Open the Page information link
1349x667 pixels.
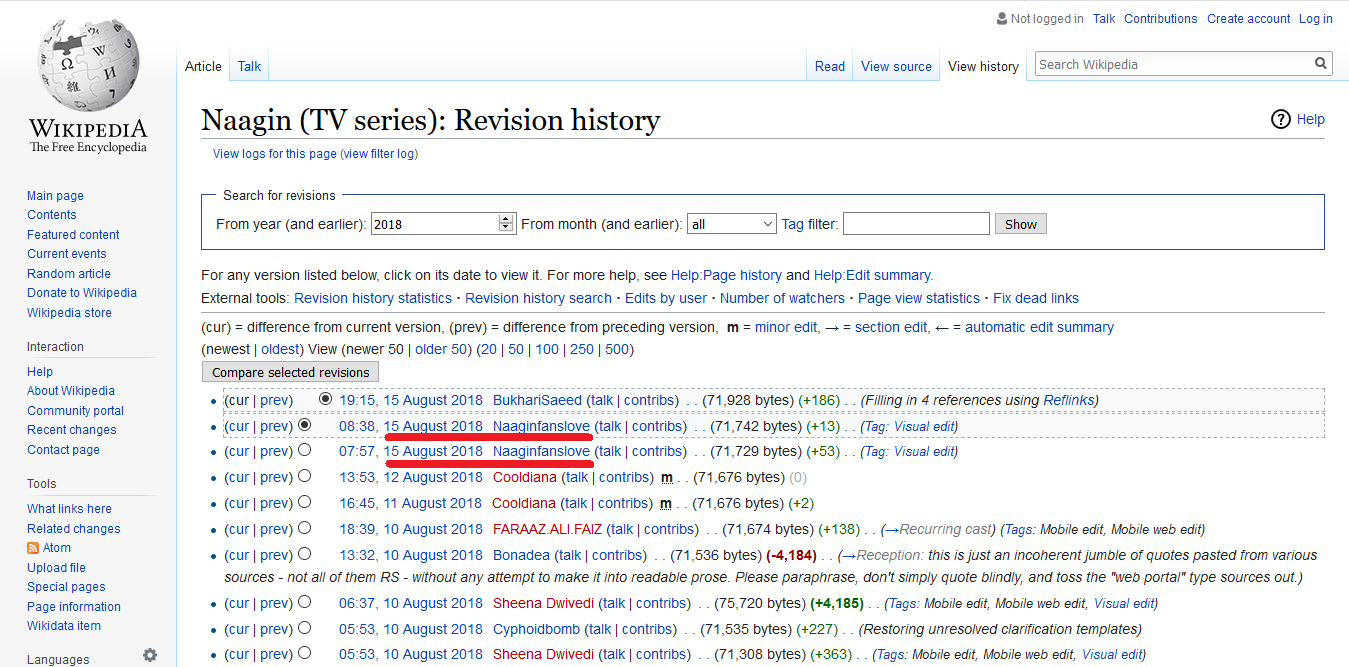coord(74,607)
